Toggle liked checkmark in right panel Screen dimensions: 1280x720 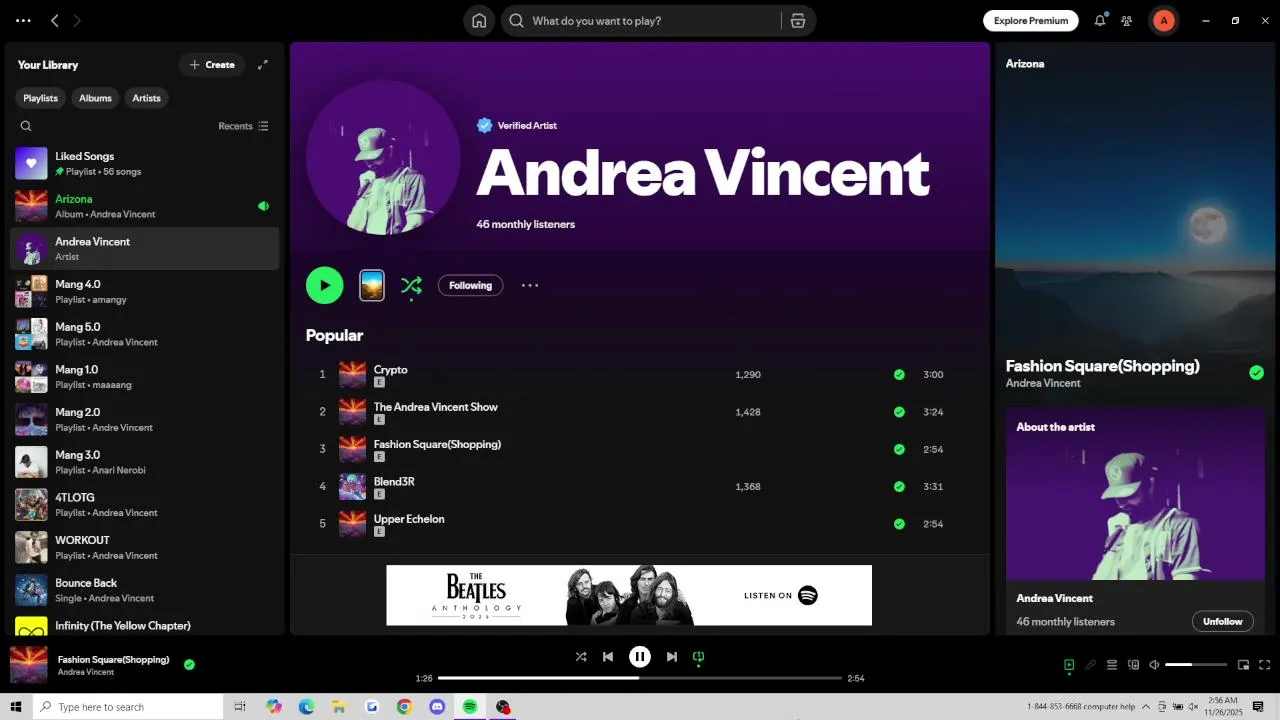[1256, 373]
